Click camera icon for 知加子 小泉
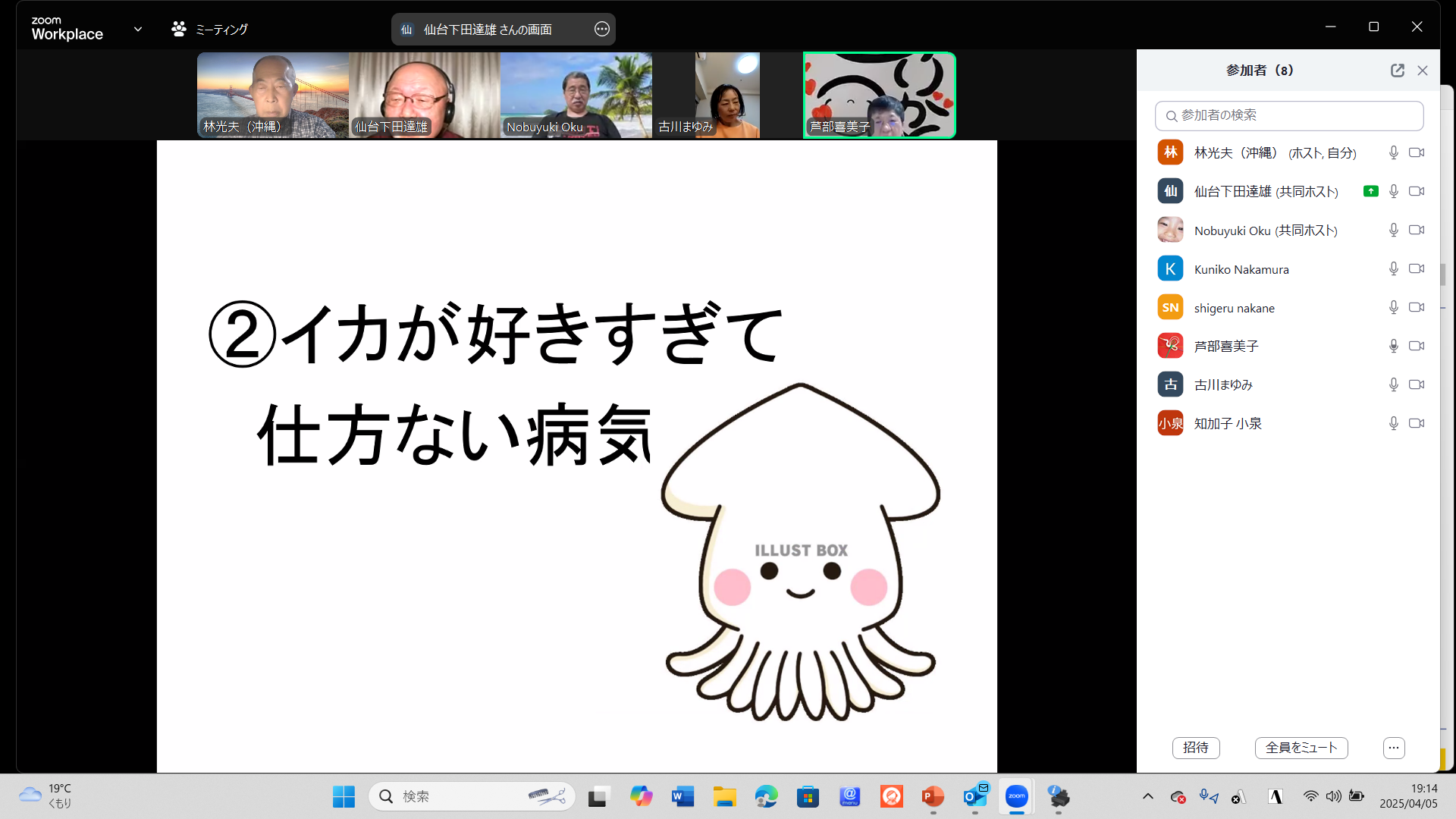 pyautogui.click(x=1417, y=423)
